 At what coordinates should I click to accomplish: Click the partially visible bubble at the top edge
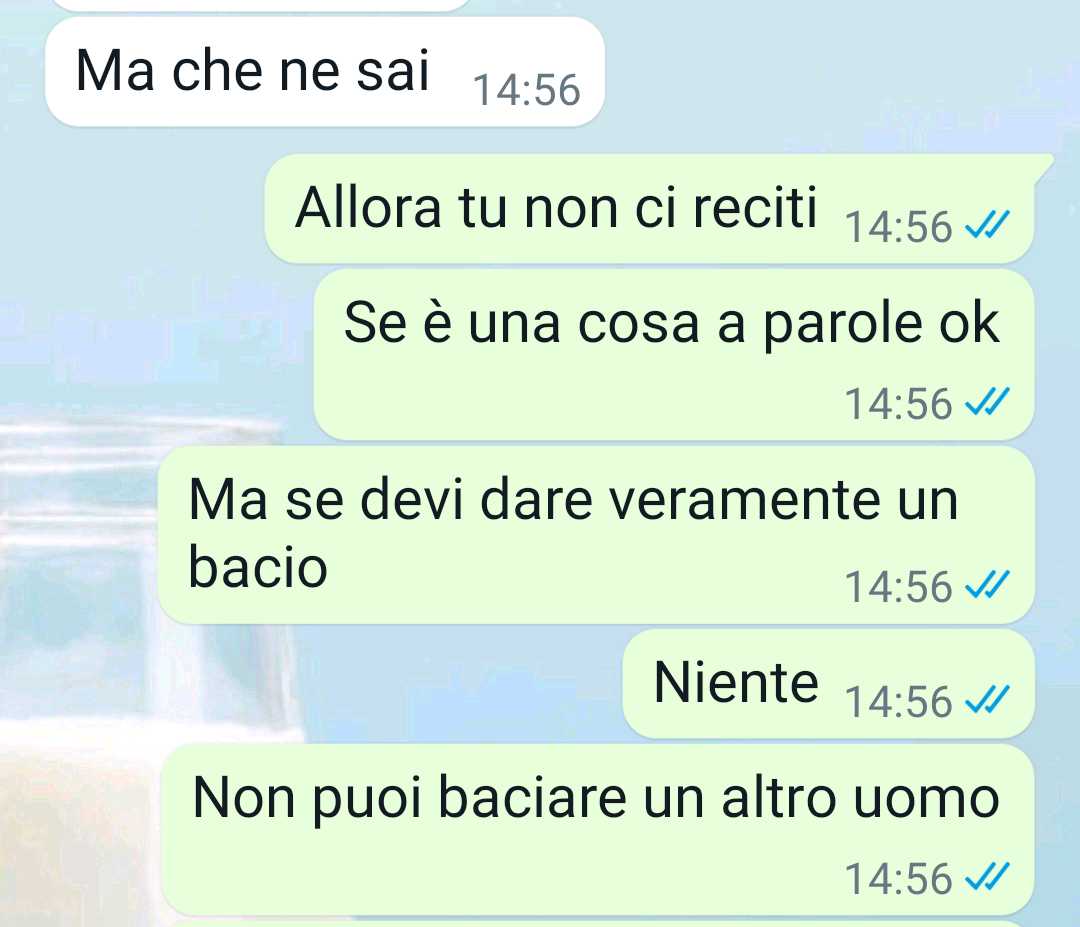click(x=262, y=5)
